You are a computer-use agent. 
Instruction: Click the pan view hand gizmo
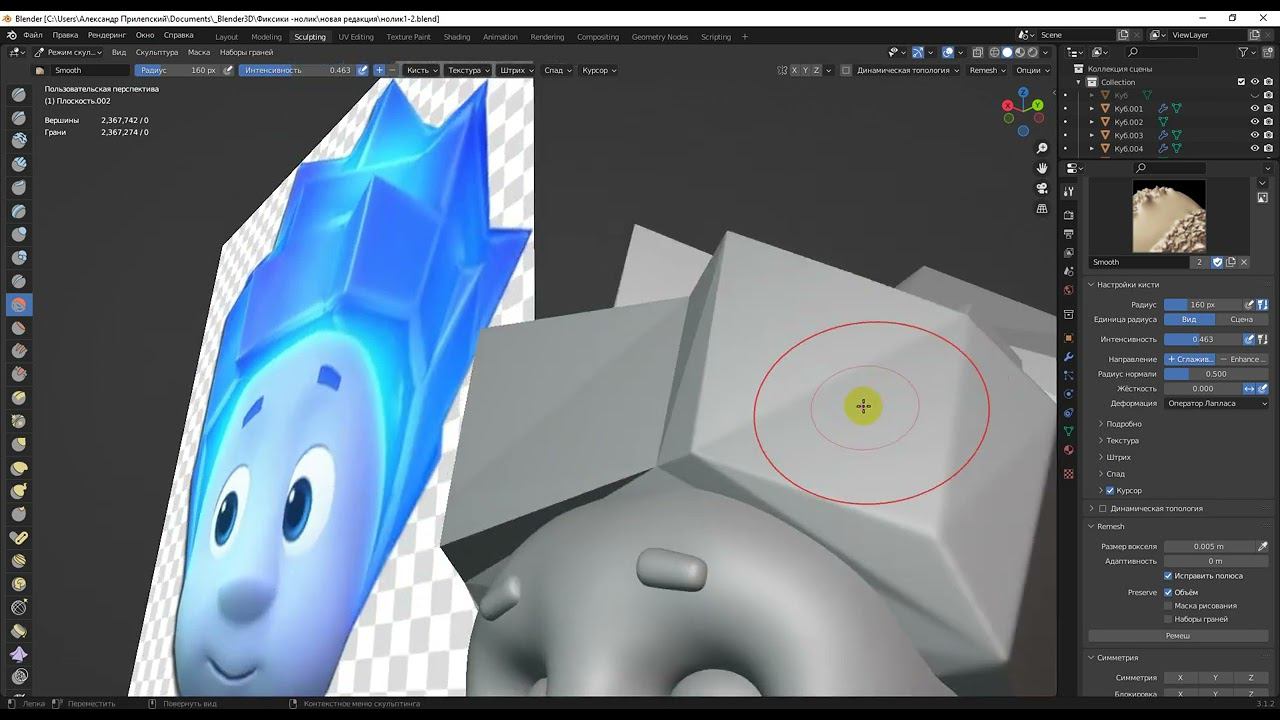point(1042,168)
